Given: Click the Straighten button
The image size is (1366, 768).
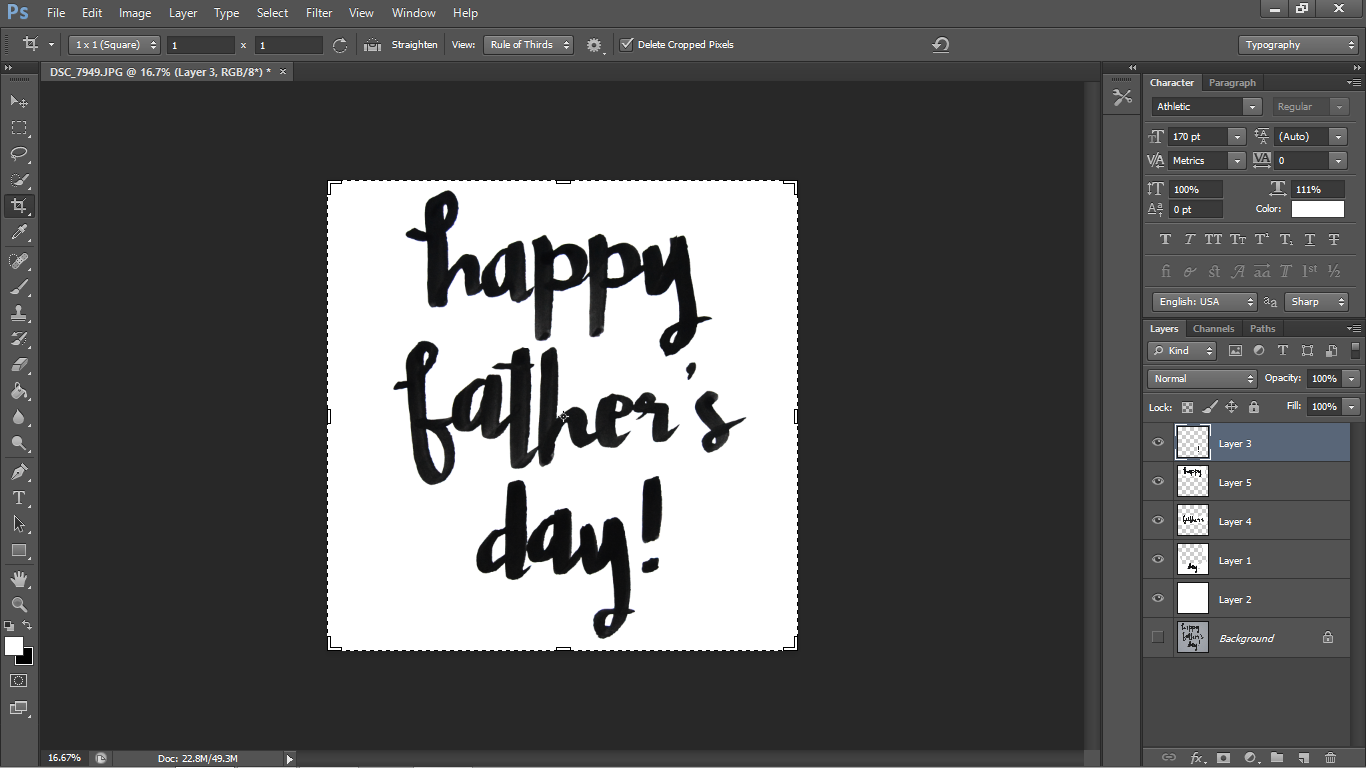Looking at the screenshot, I should [414, 44].
